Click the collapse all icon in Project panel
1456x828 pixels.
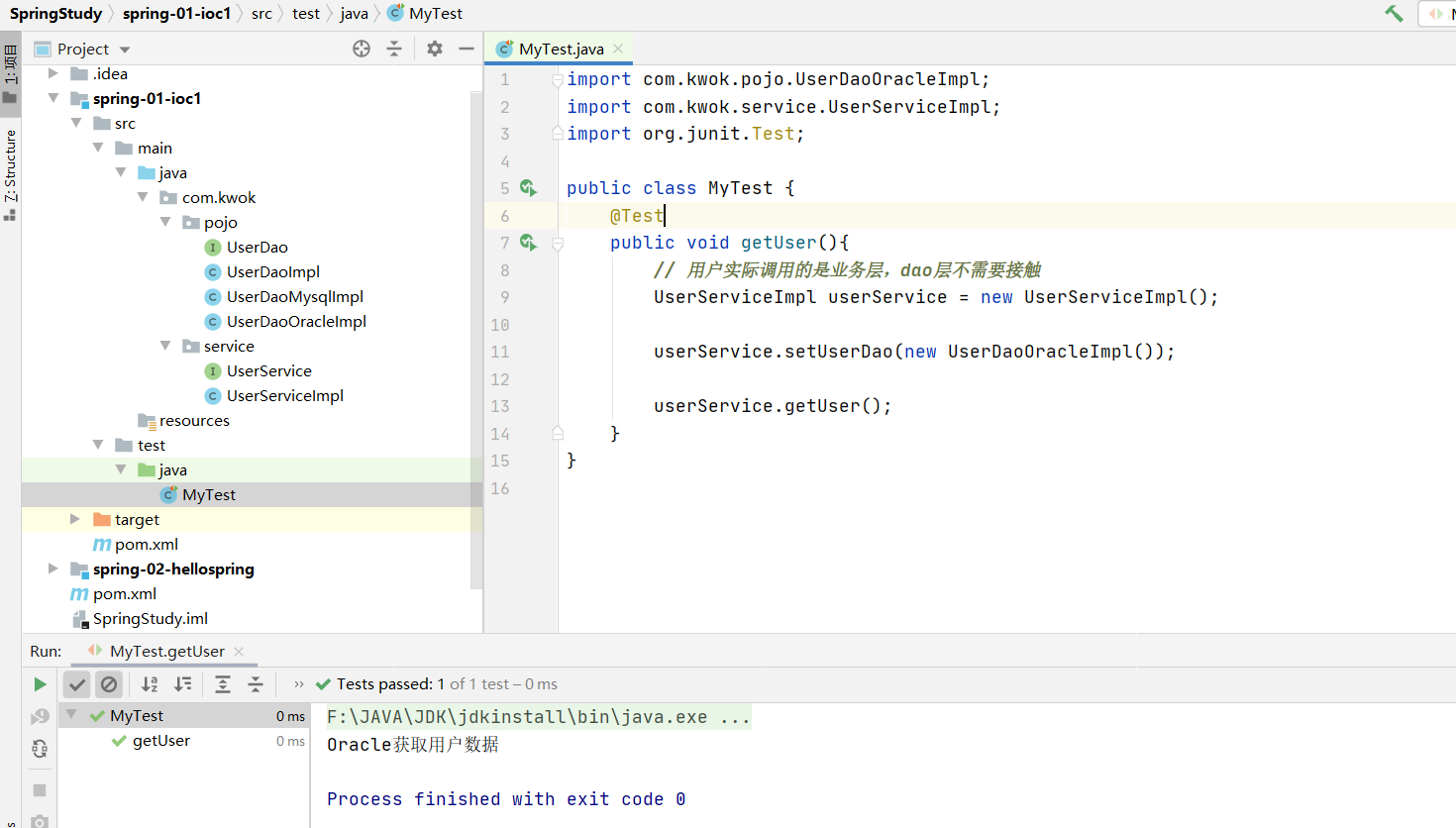394,49
